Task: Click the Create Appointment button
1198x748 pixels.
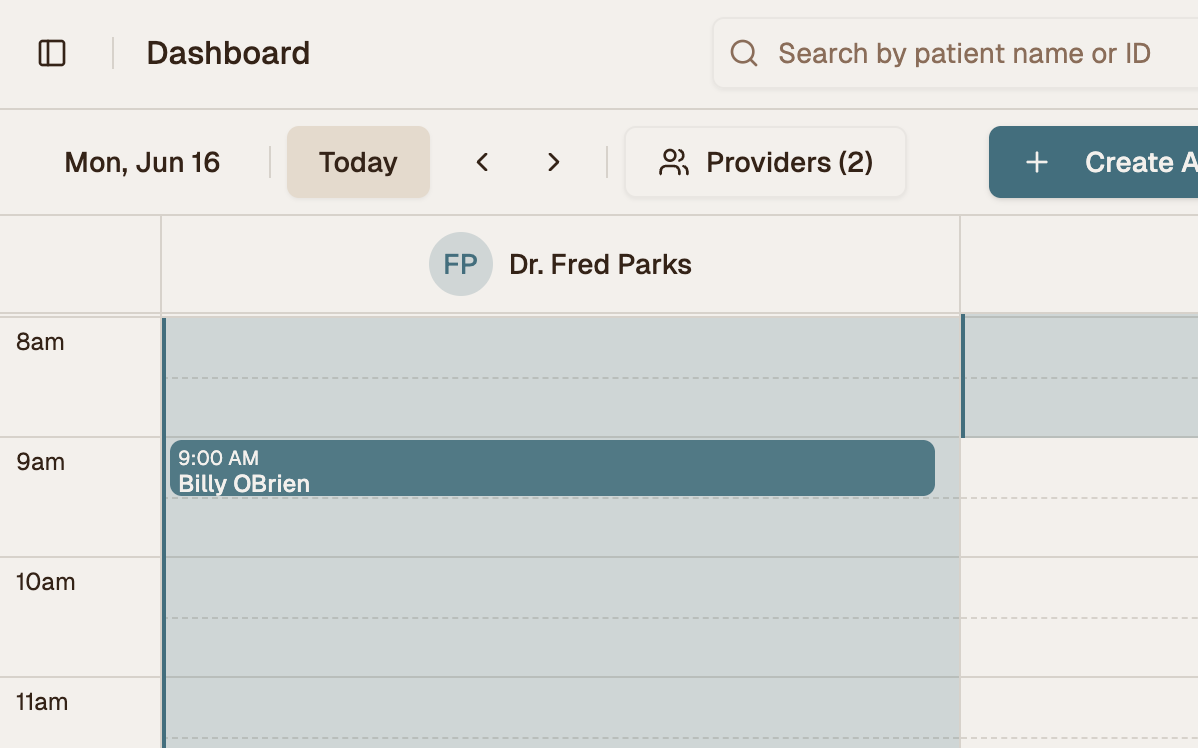Action: pyautogui.click(x=1093, y=162)
